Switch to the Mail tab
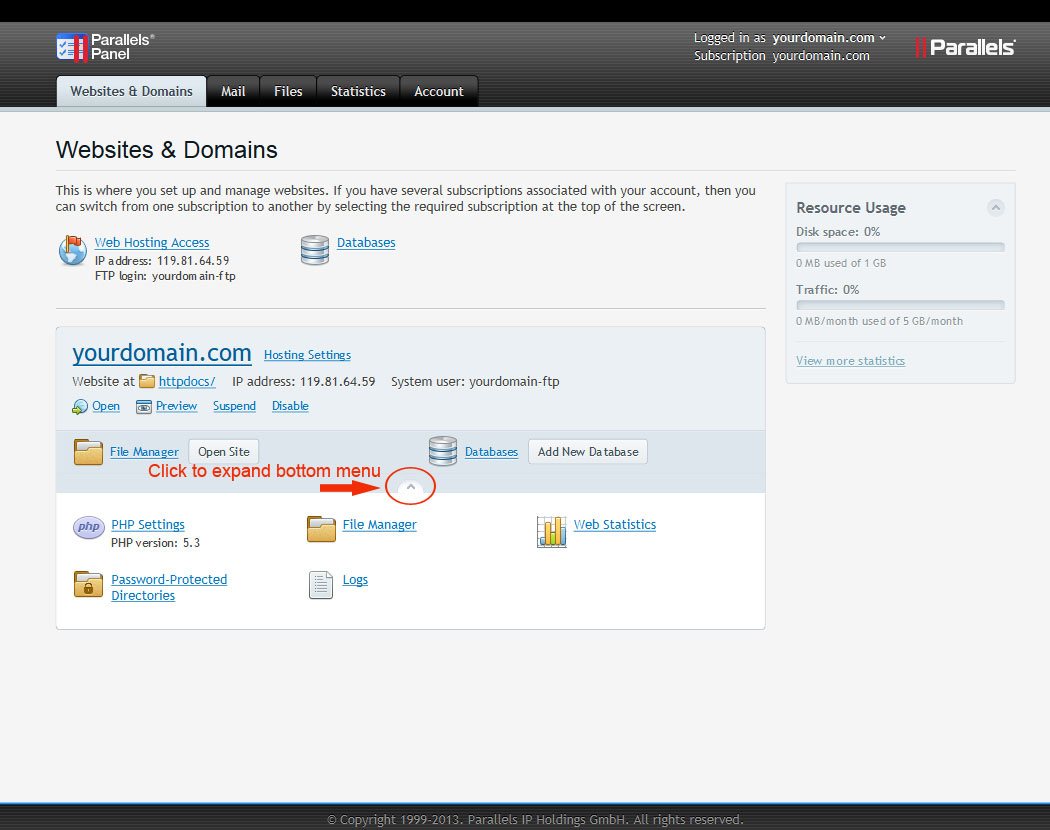The width and height of the screenshot is (1050, 830). pyautogui.click(x=233, y=91)
